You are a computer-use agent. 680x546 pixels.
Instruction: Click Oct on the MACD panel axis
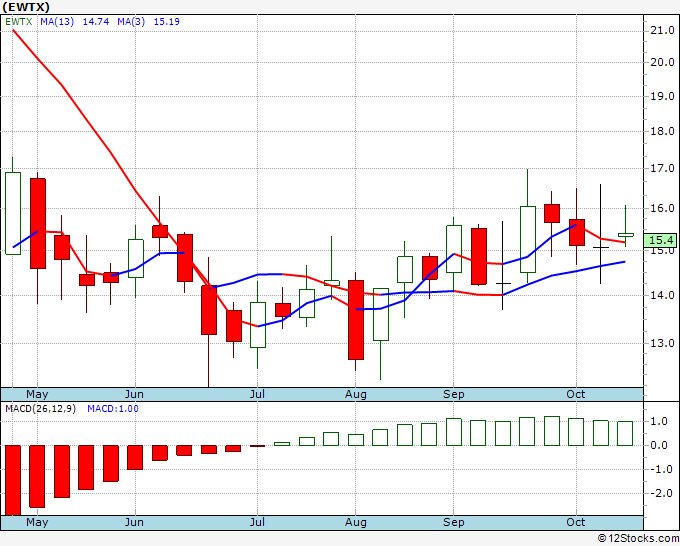pos(575,522)
